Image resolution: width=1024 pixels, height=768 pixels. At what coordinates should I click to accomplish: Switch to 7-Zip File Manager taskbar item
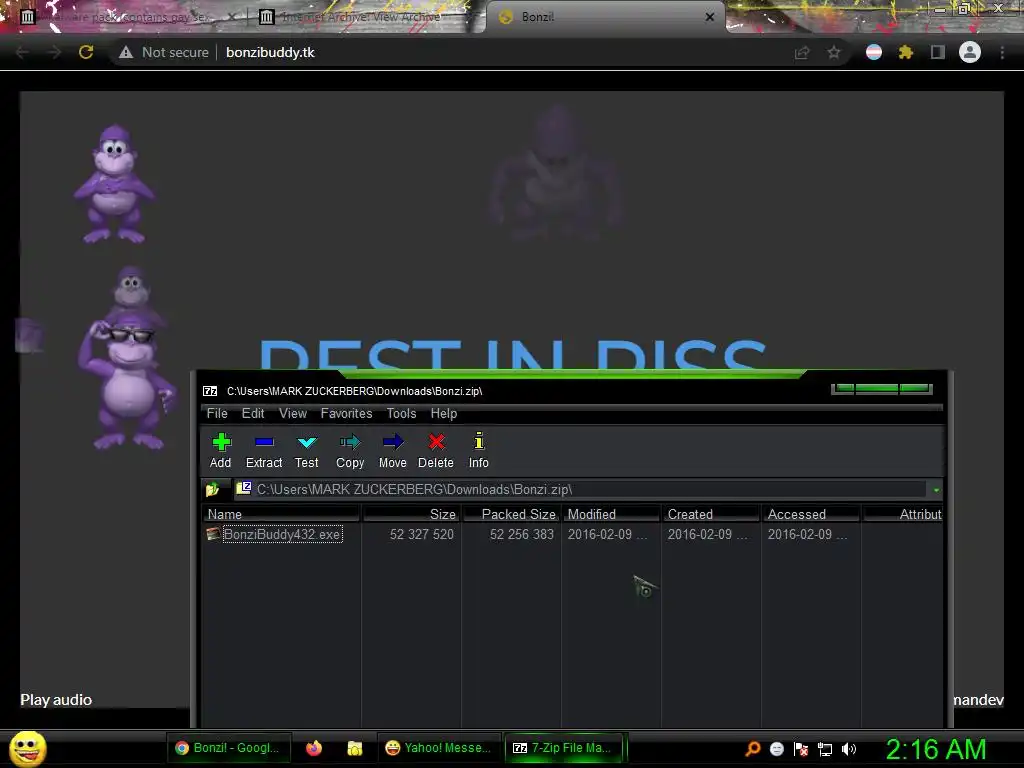[564, 748]
